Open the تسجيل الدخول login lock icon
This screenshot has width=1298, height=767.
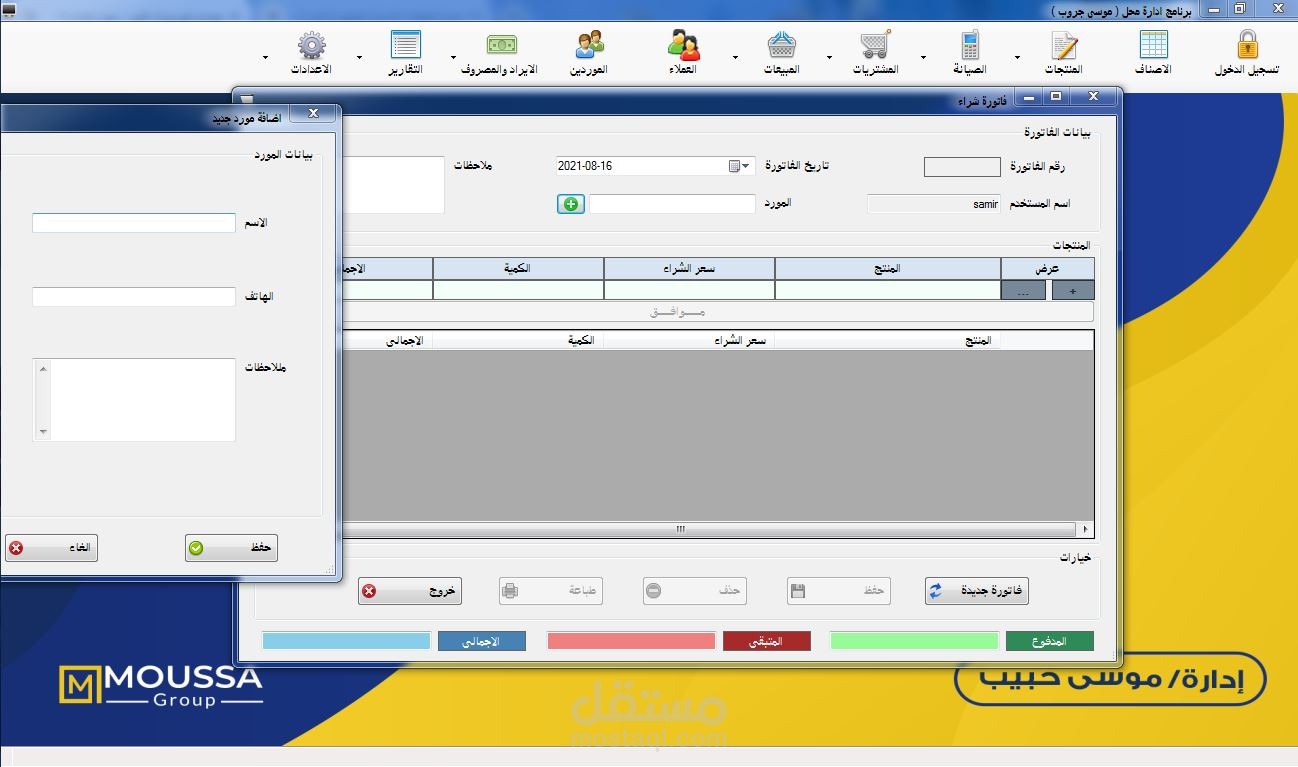(x=1246, y=45)
